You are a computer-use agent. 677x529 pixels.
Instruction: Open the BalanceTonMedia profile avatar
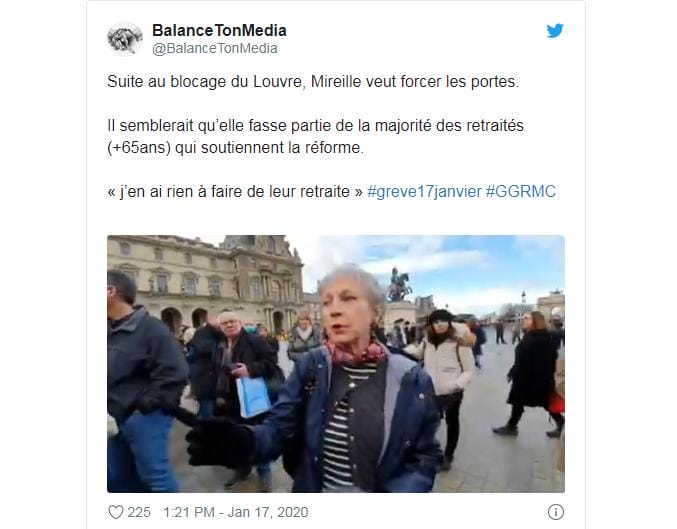tap(125, 39)
